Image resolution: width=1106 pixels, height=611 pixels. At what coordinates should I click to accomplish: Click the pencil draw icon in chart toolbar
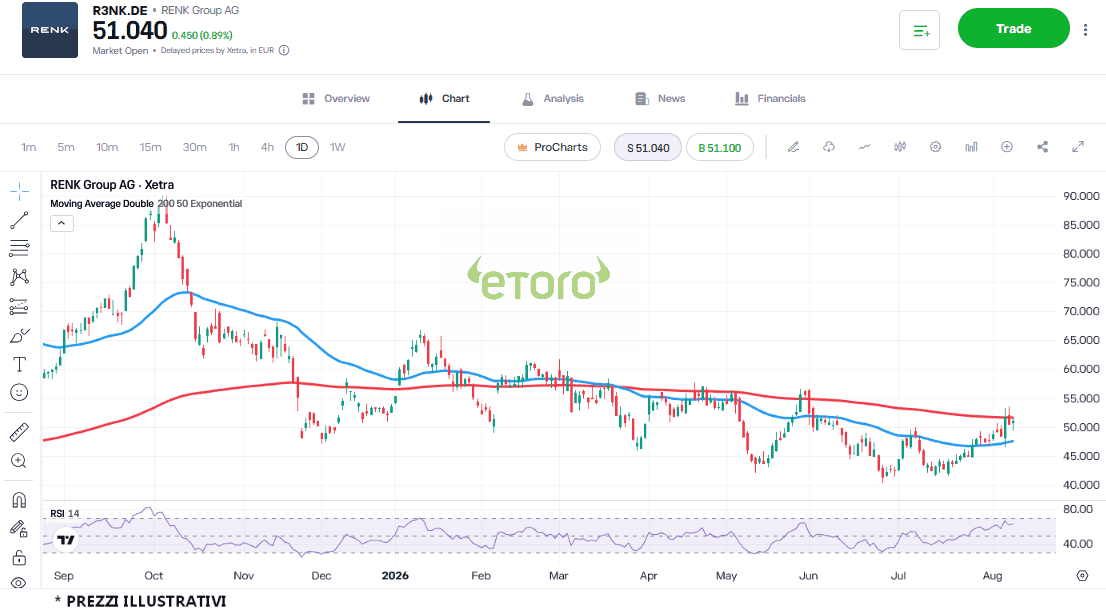(x=794, y=147)
